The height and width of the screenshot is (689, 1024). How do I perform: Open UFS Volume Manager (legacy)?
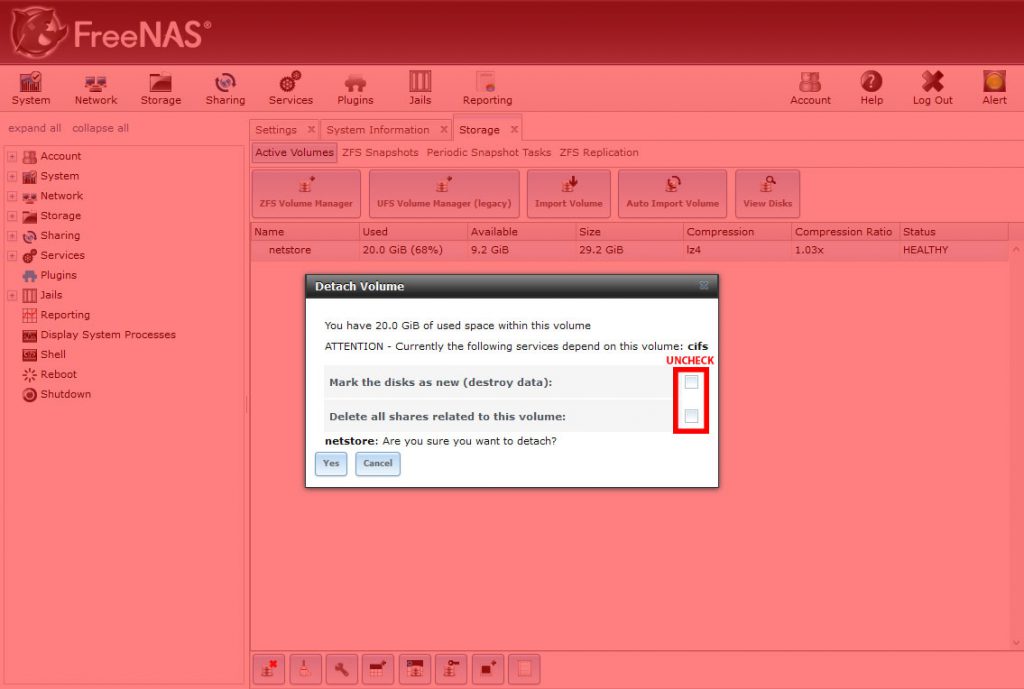click(444, 194)
